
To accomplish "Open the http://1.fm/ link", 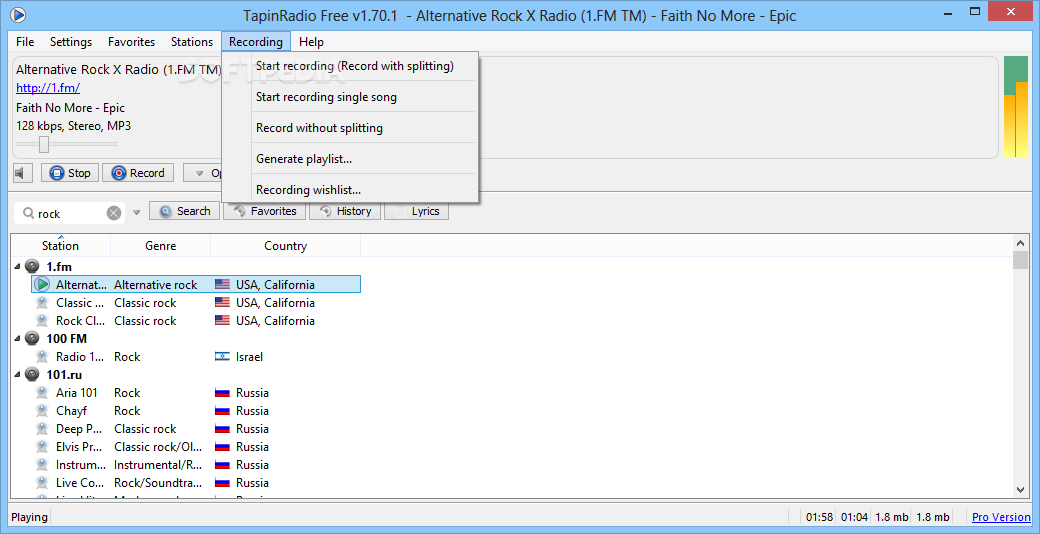I will (x=48, y=88).
